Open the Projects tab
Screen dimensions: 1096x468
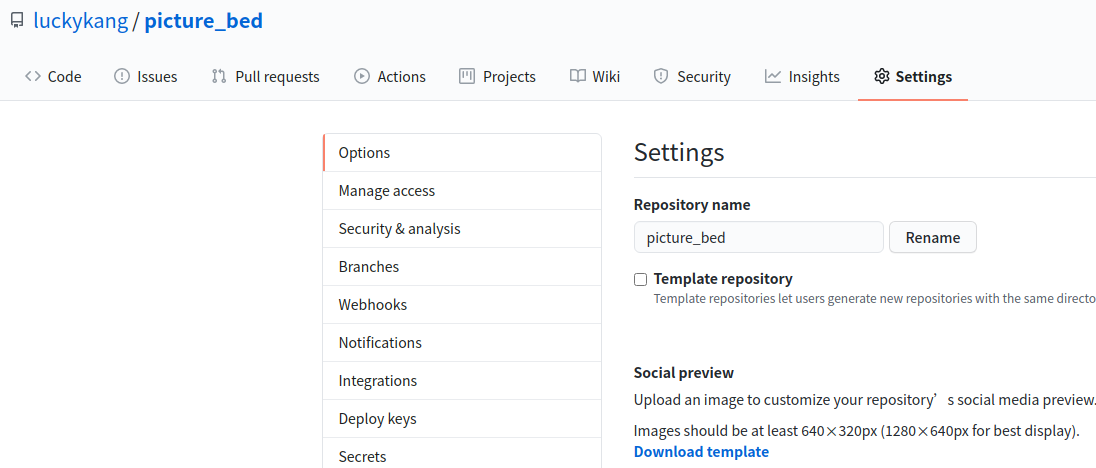(498, 77)
